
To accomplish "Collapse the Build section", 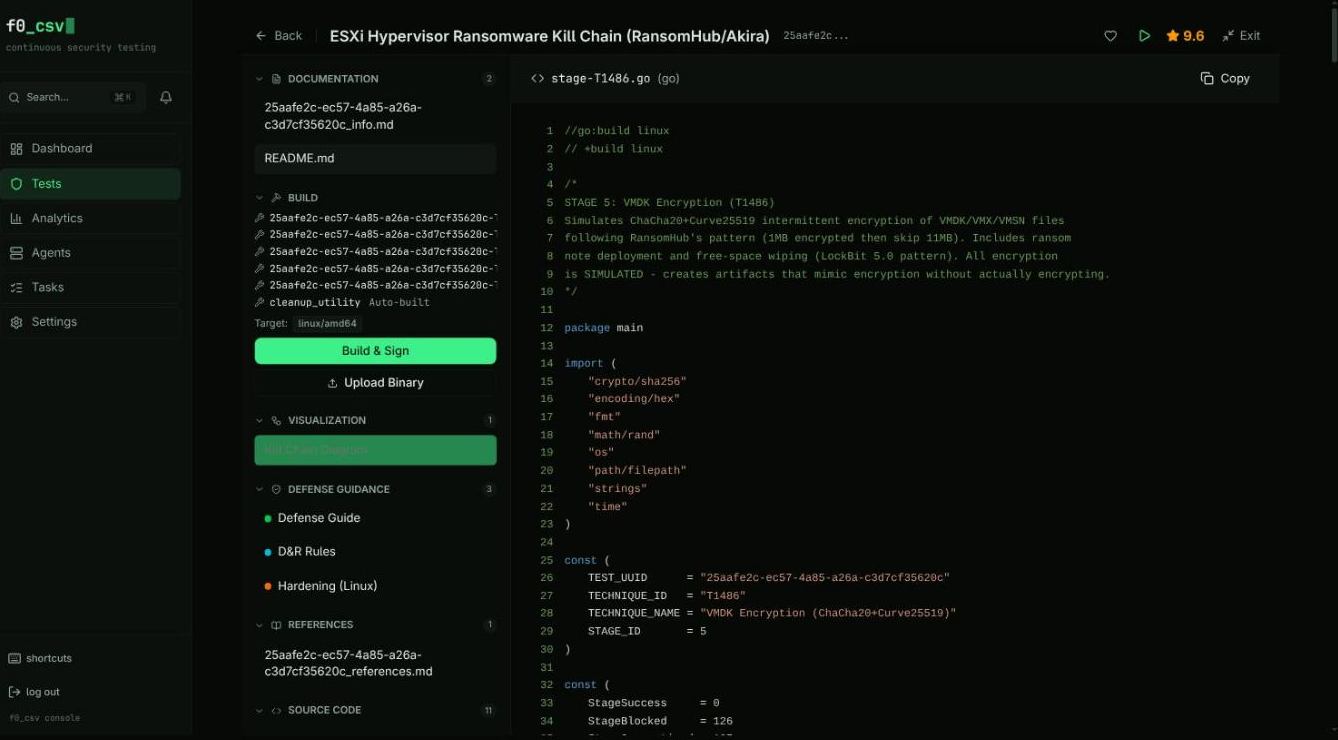I will pos(260,198).
